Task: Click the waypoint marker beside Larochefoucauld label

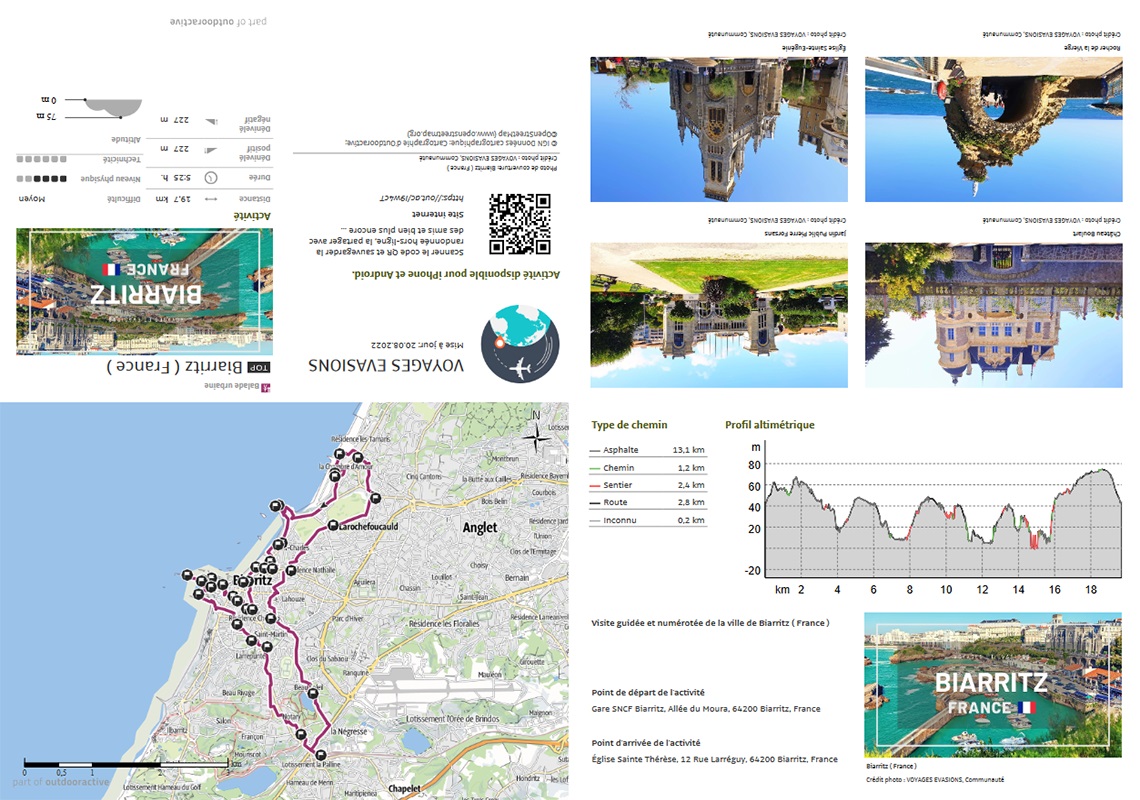Action: click(x=333, y=525)
